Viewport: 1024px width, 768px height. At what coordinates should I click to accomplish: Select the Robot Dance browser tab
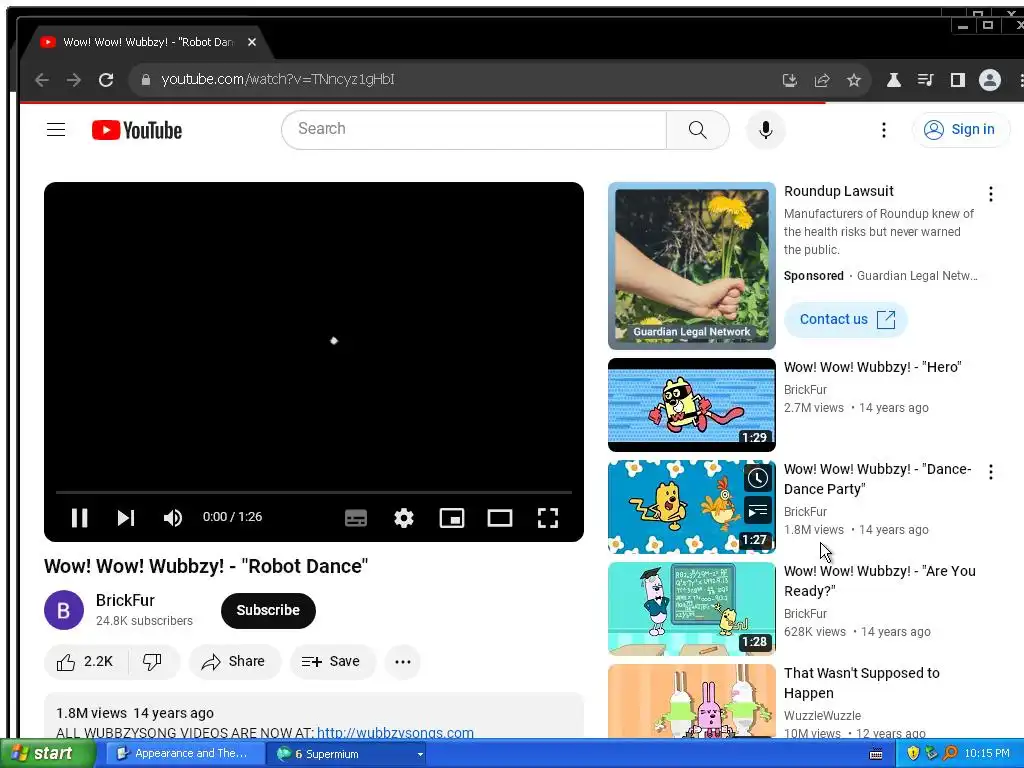tap(147, 42)
